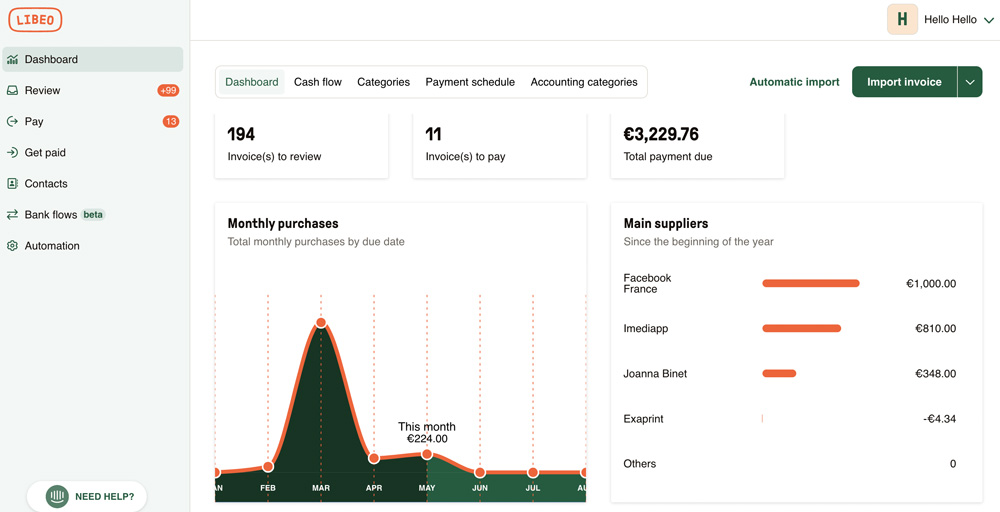Click the Get paid icon
Screen dimensions: 1000x512
pos(12,153)
